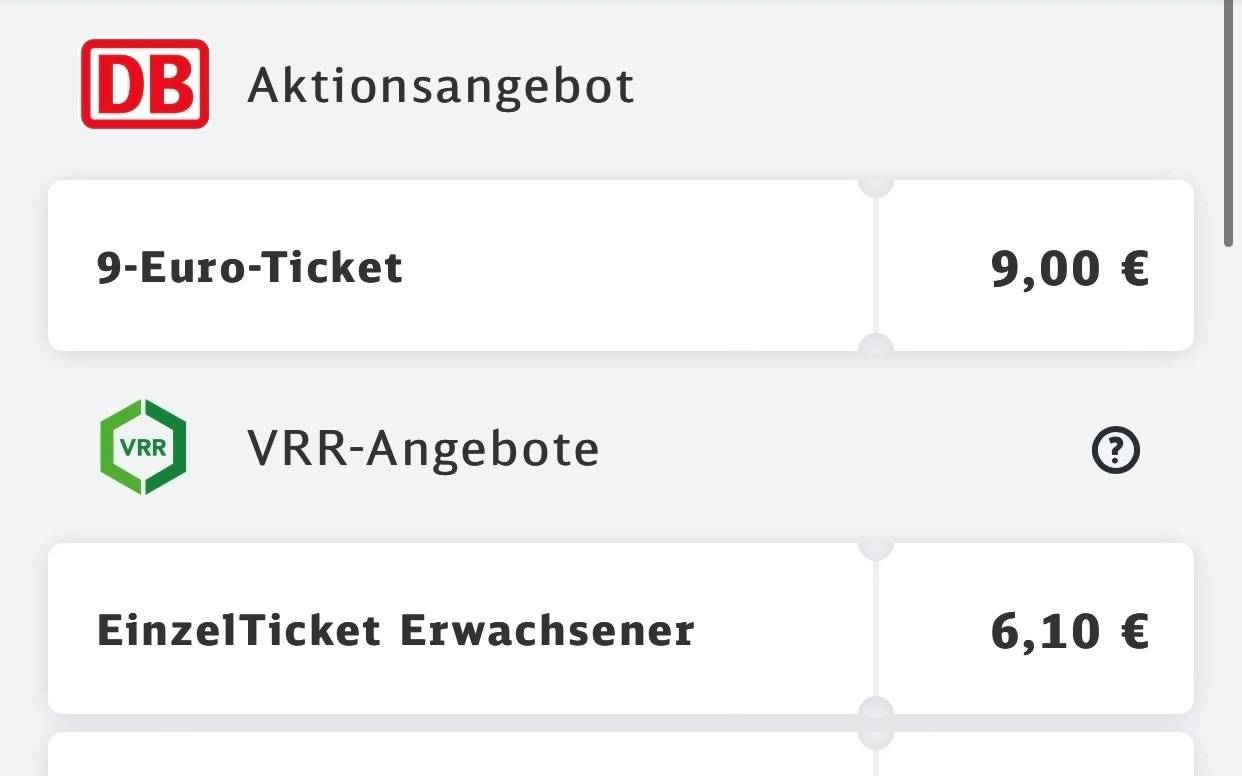
Task: Open the partially visible ticket below EinzelTicket
Action: [450, 756]
